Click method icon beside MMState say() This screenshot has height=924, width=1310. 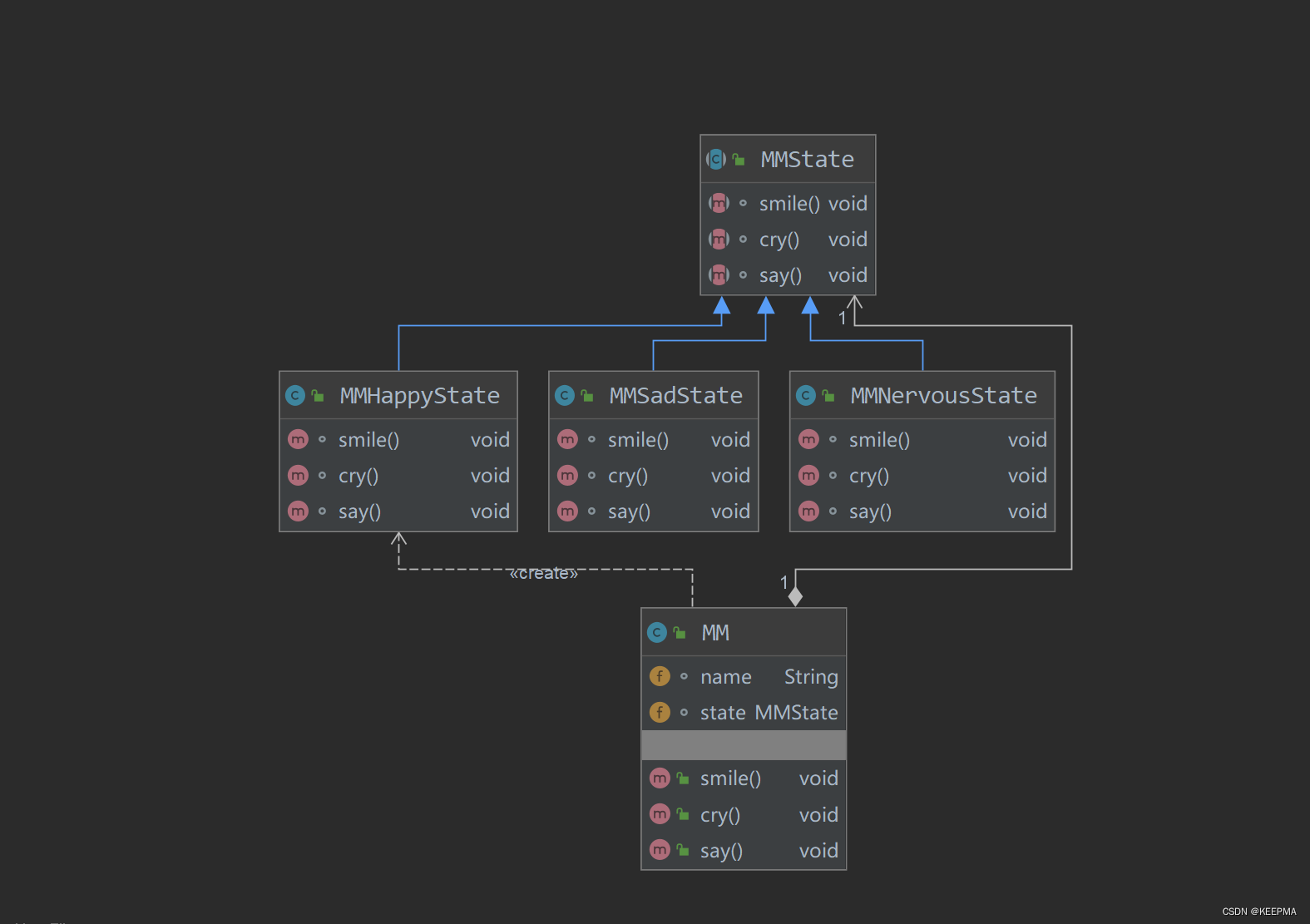tap(719, 274)
